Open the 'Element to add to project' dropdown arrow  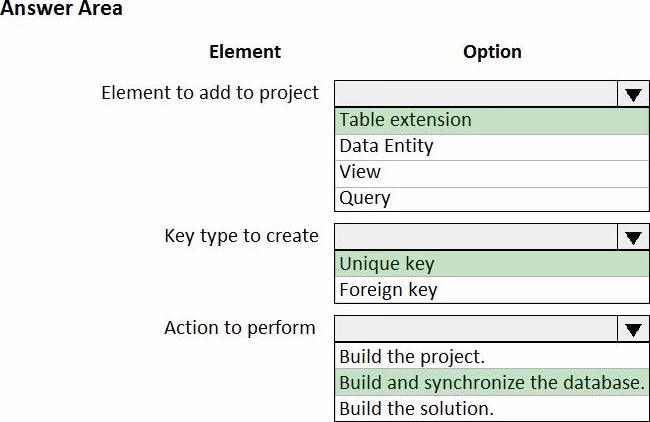pos(632,94)
